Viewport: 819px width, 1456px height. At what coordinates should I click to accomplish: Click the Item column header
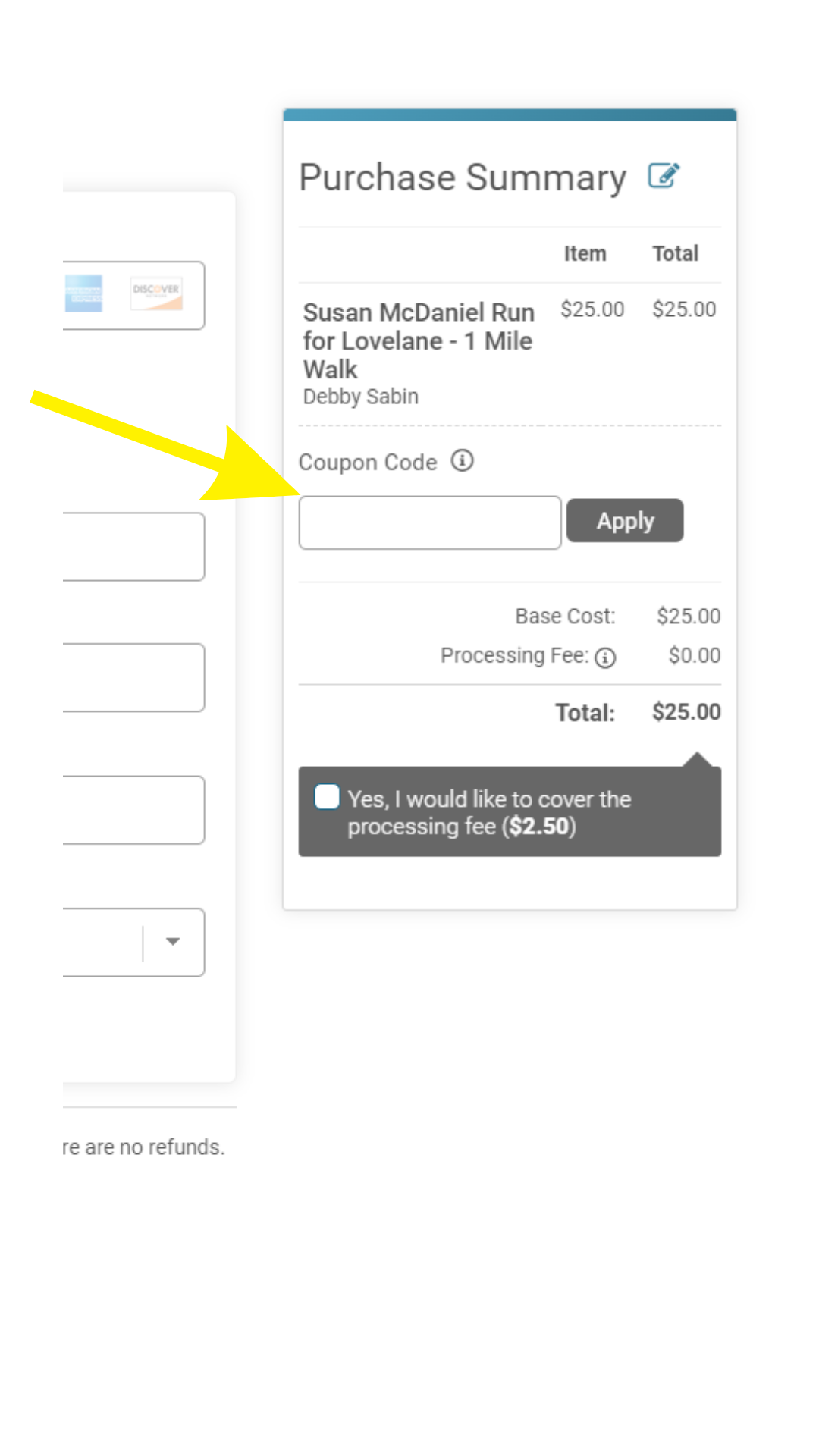[585, 253]
